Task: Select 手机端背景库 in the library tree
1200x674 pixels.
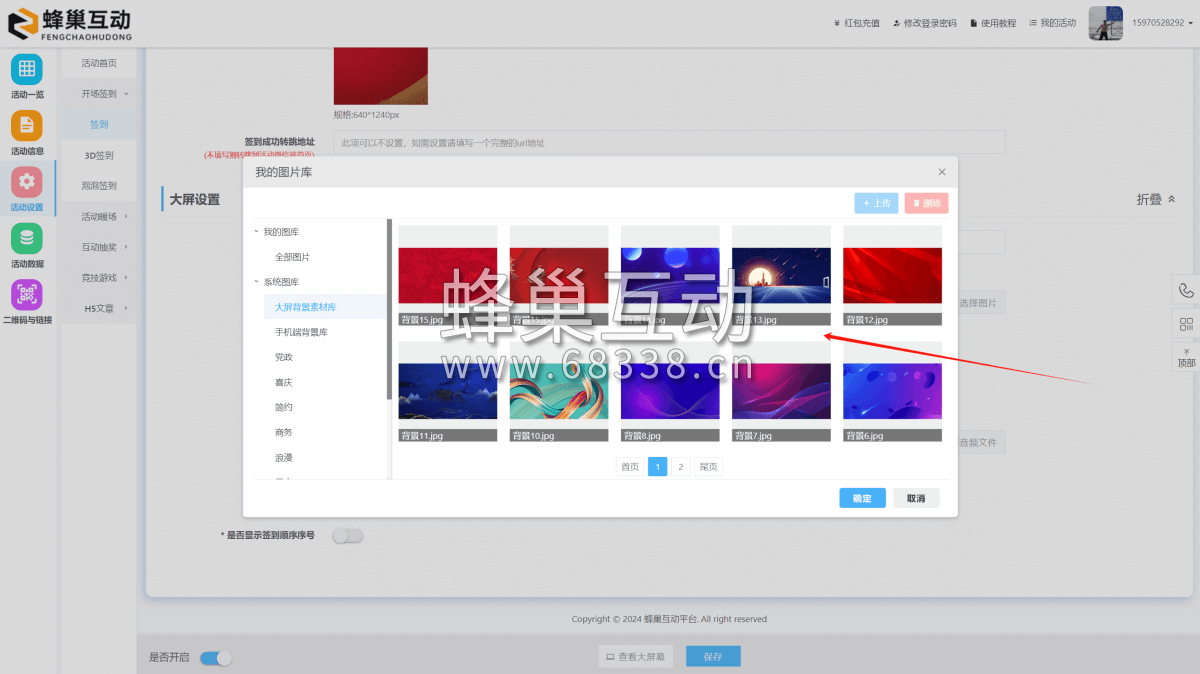Action: coord(301,332)
